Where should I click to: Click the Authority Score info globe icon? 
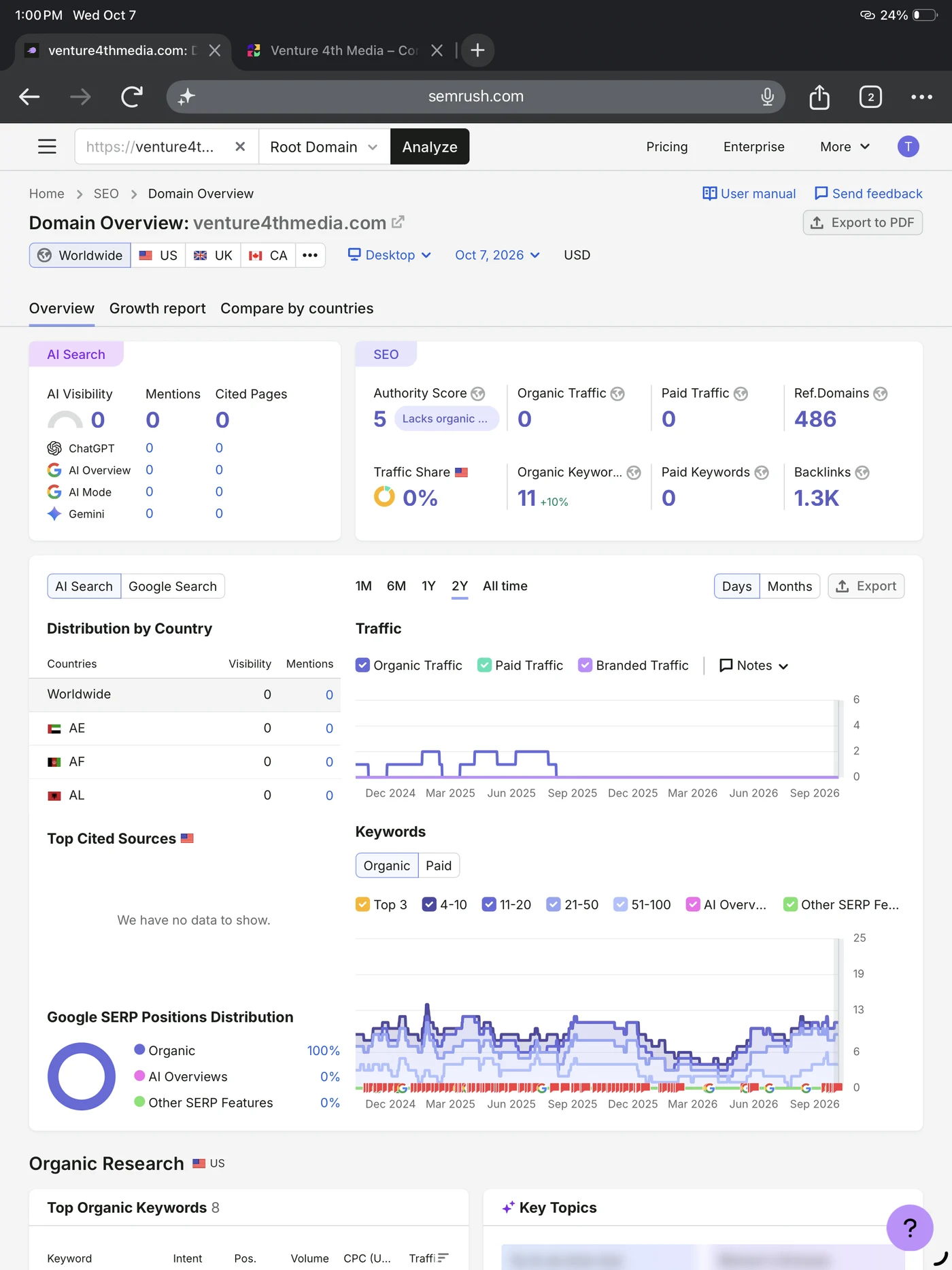478,394
